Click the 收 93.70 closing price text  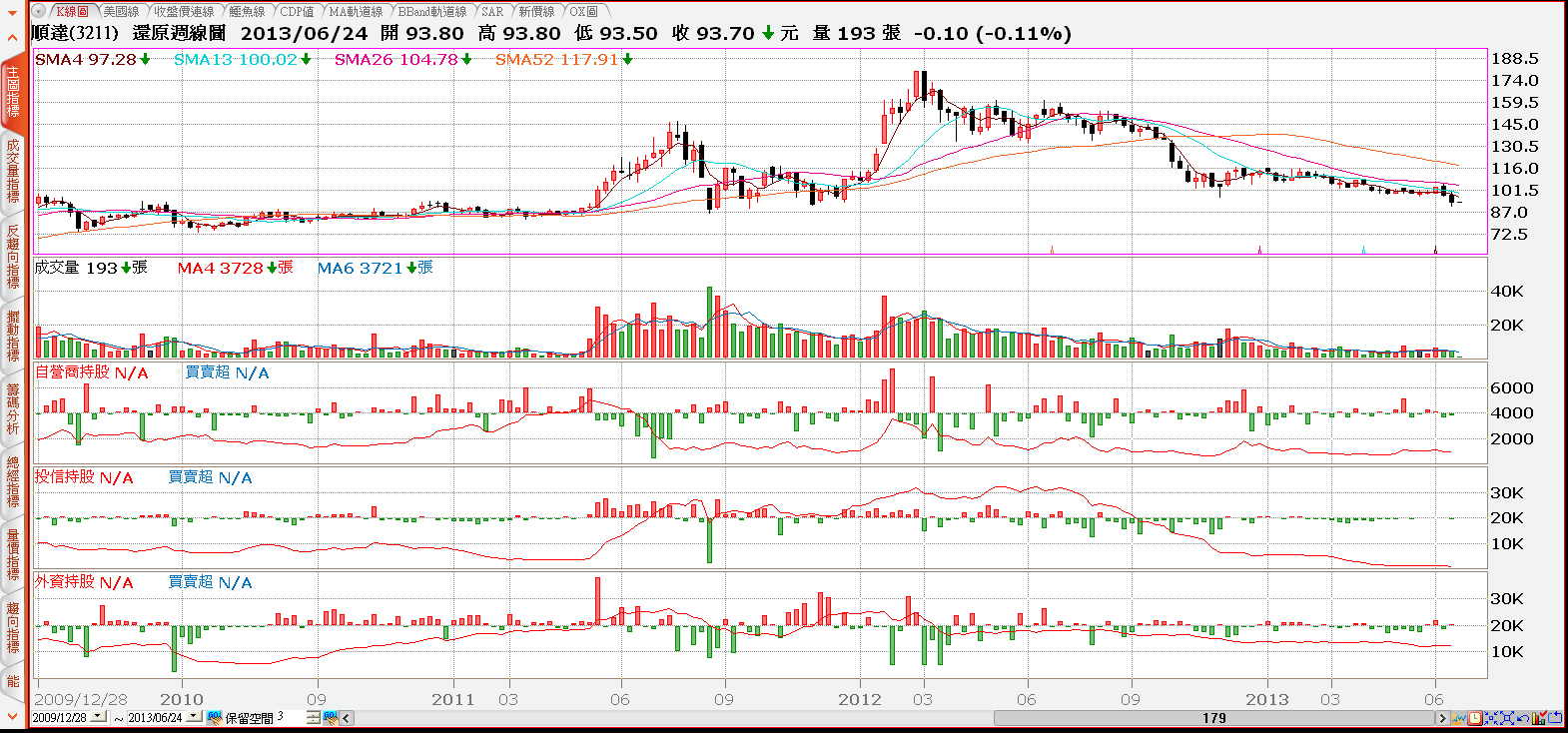click(x=713, y=33)
